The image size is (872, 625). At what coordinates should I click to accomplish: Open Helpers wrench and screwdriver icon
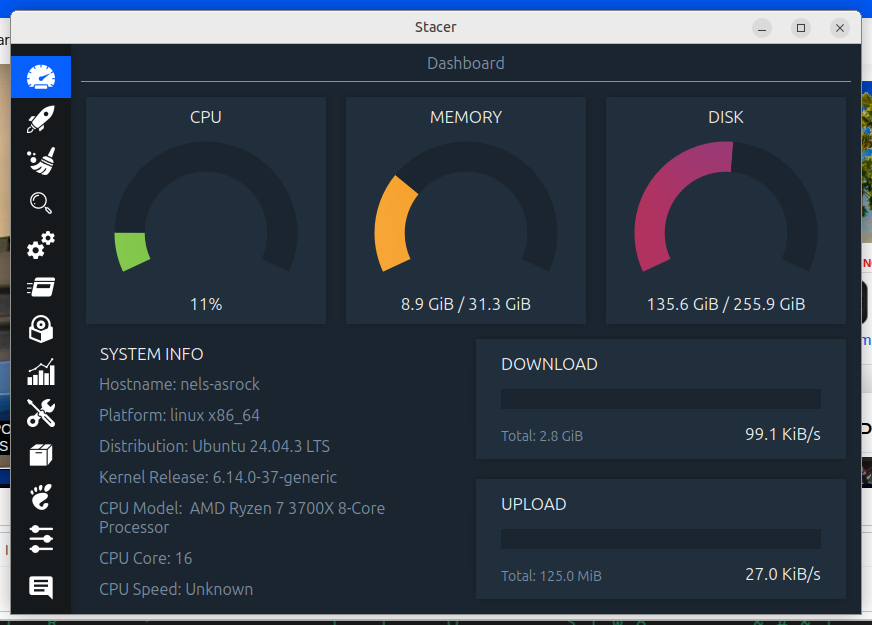[x=41, y=413]
